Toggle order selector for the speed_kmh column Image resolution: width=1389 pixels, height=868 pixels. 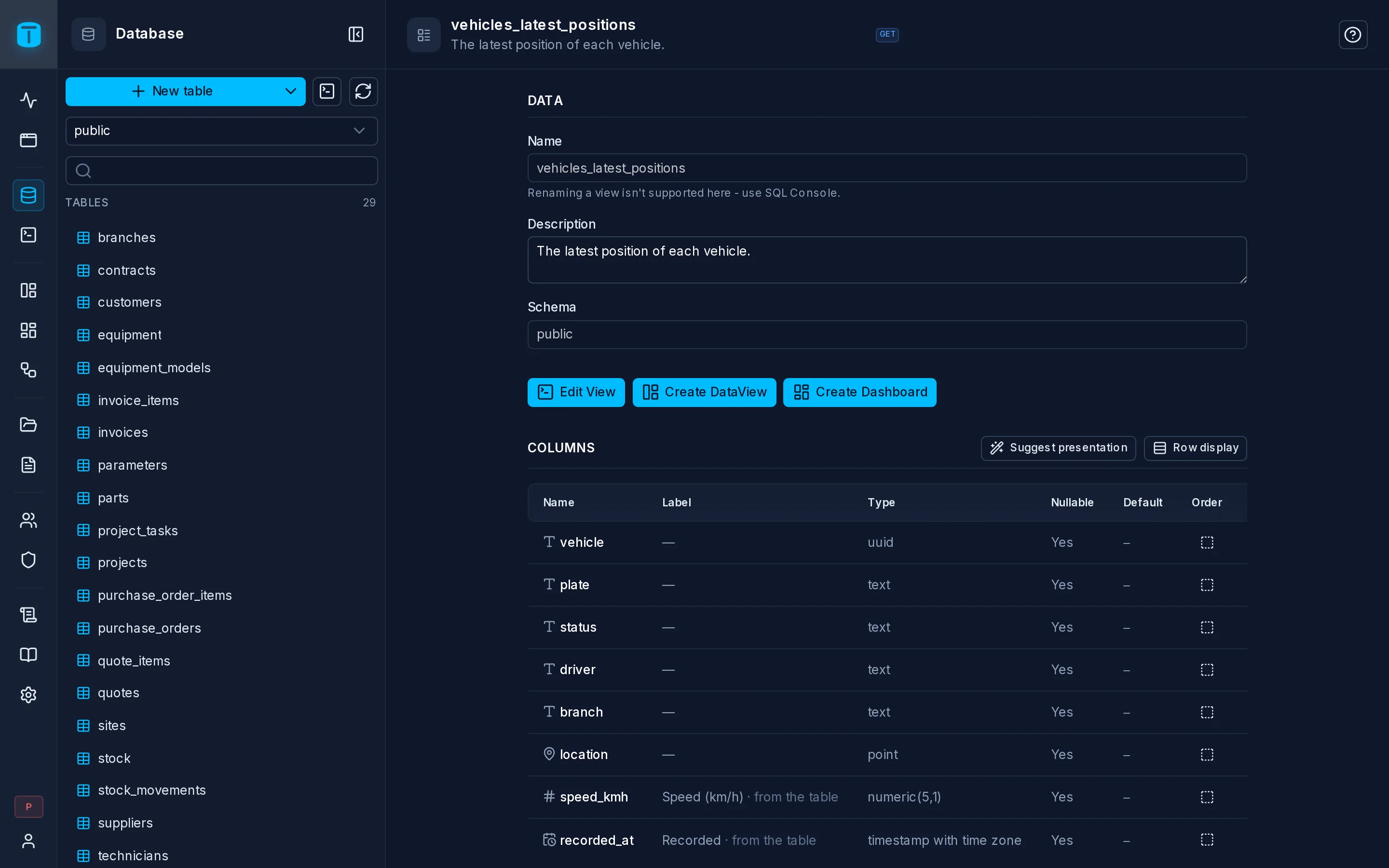click(x=1207, y=797)
